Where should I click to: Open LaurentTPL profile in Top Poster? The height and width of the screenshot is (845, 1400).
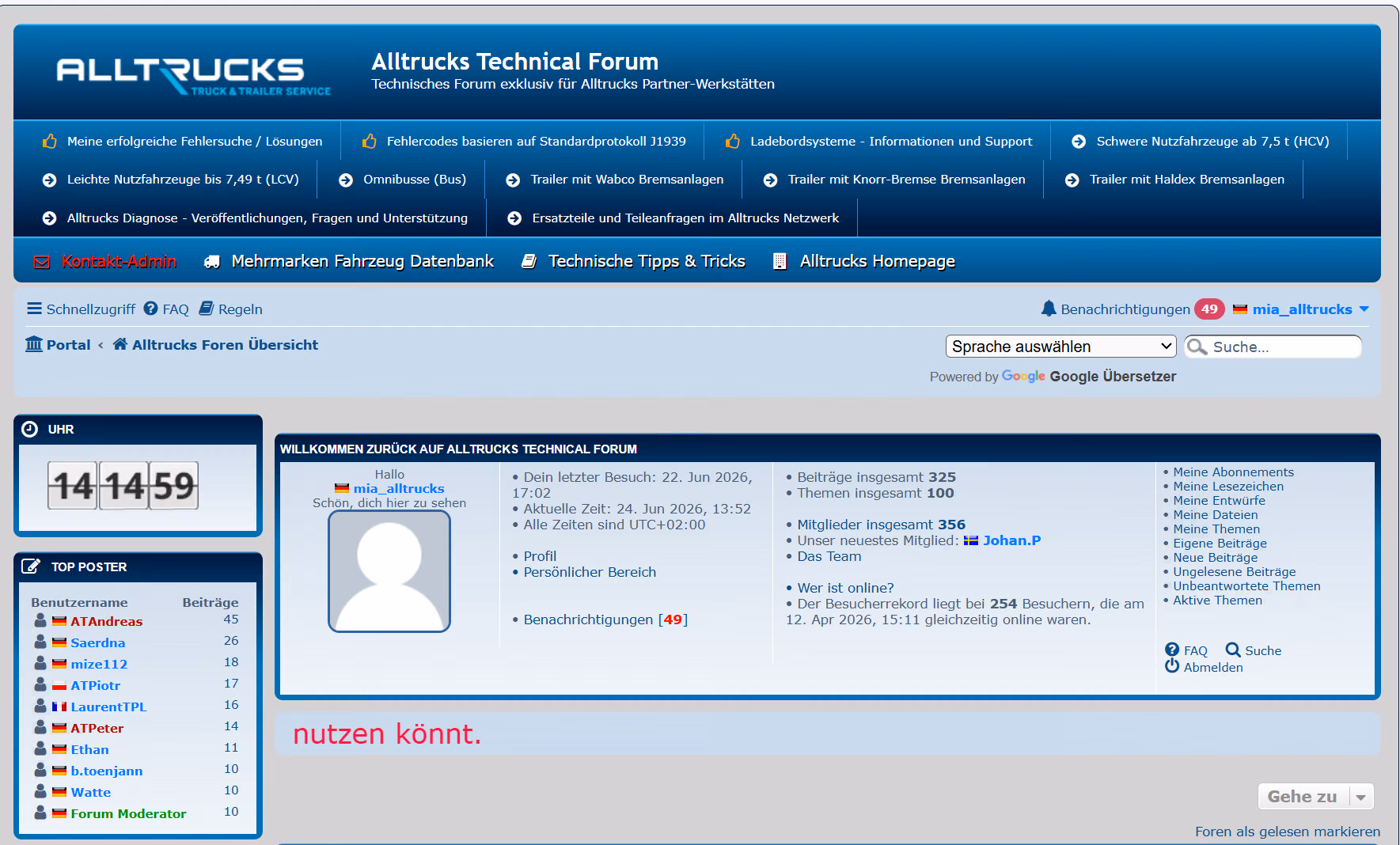[108, 707]
